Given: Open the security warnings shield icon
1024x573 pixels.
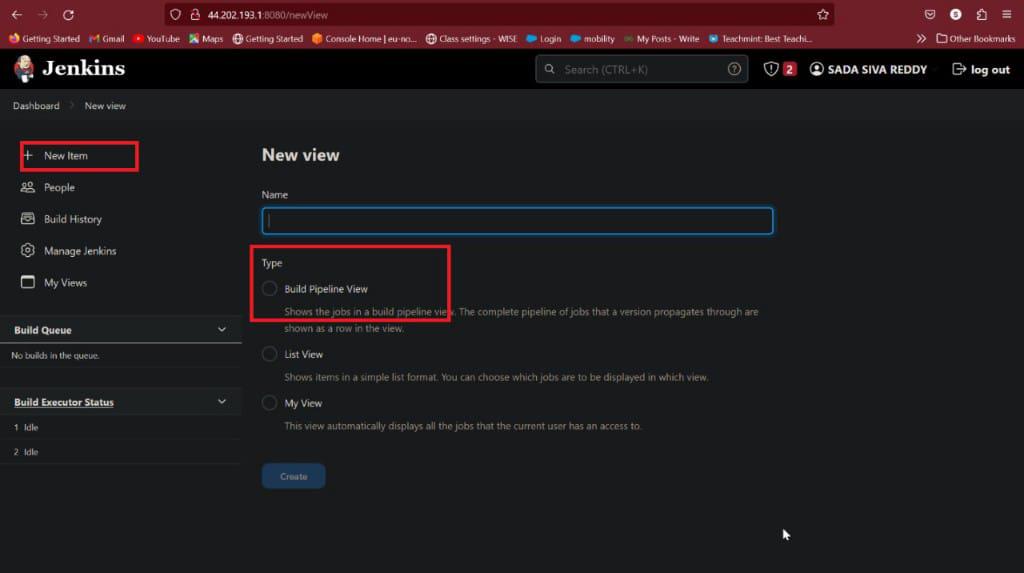Looking at the screenshot, I should 771,69.
